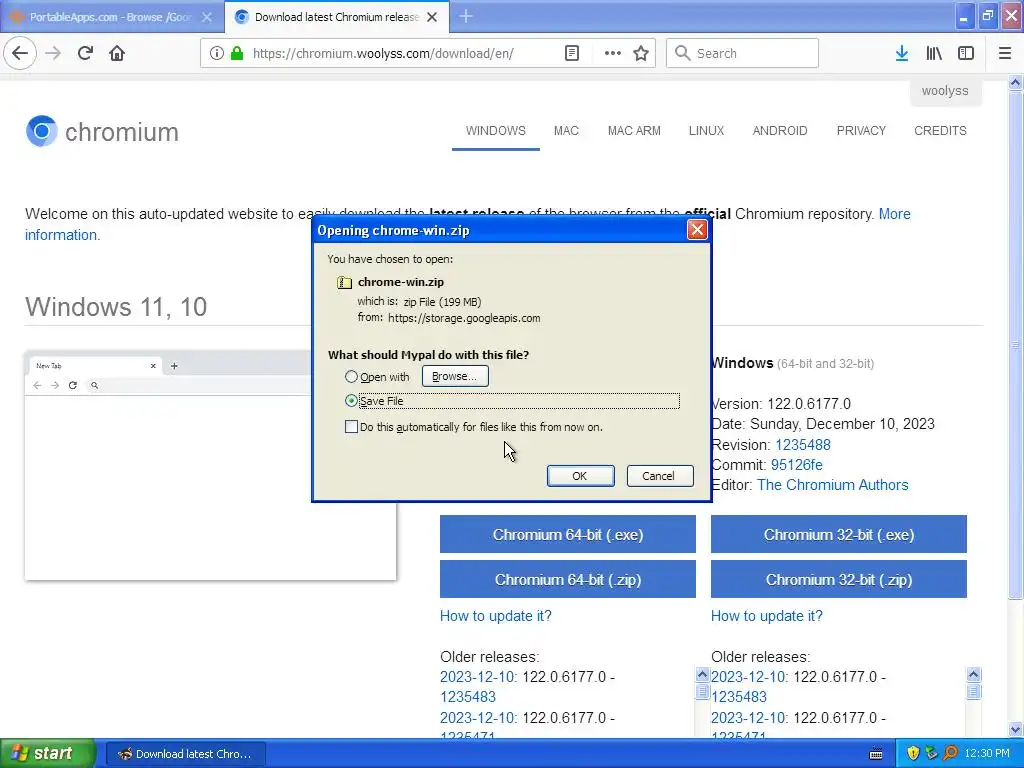Image resolution: width=1024 pixels, height=768 pixels.
Task: Go back using the browser back arrow
Action: (20, 53)
